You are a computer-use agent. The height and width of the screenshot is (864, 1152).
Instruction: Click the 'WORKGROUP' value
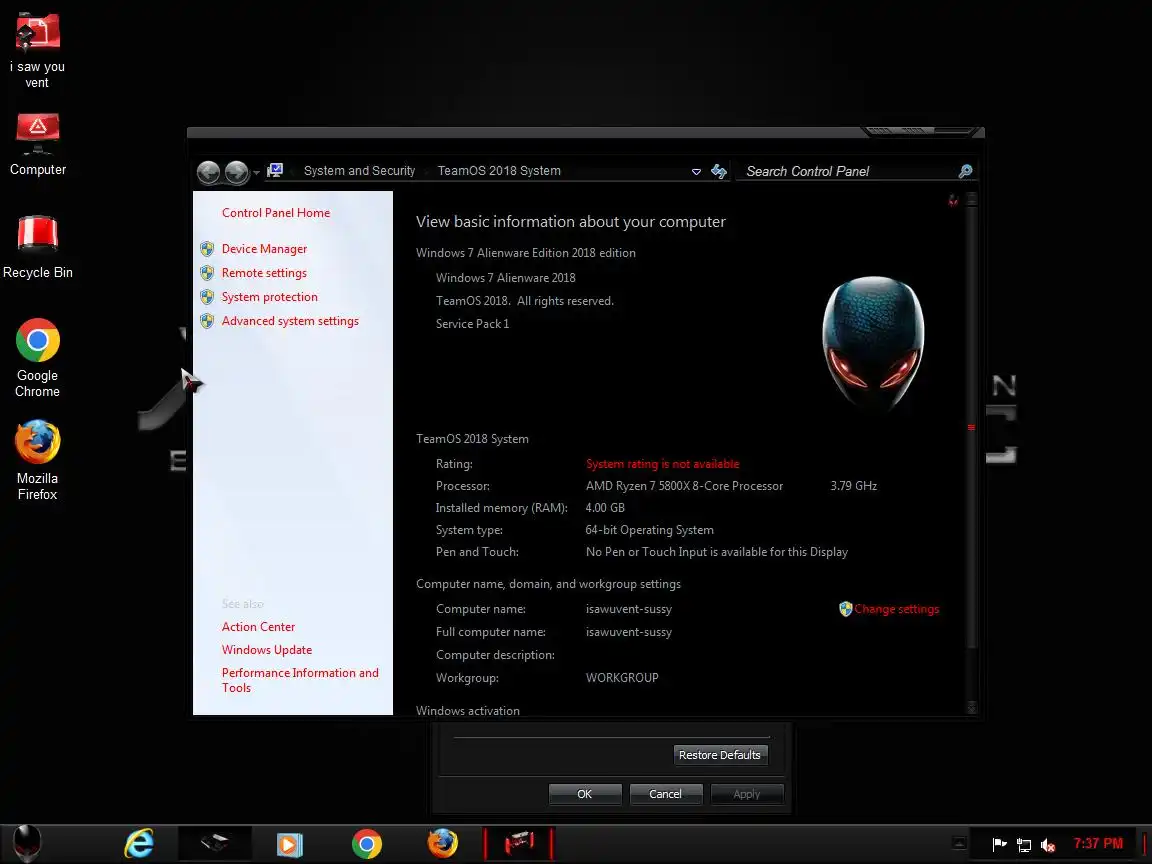tap(622, 678)
